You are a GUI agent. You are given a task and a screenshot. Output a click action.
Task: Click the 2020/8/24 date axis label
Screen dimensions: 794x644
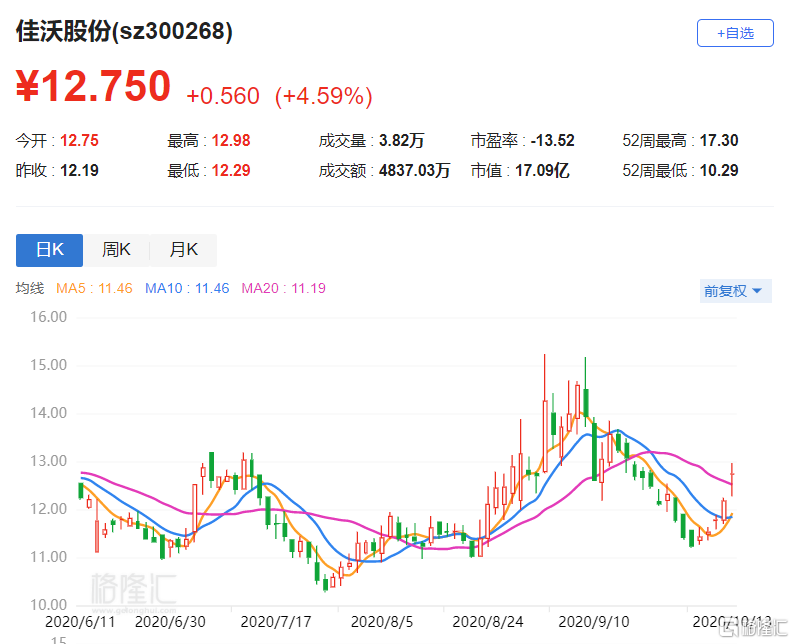coord(488,622)
